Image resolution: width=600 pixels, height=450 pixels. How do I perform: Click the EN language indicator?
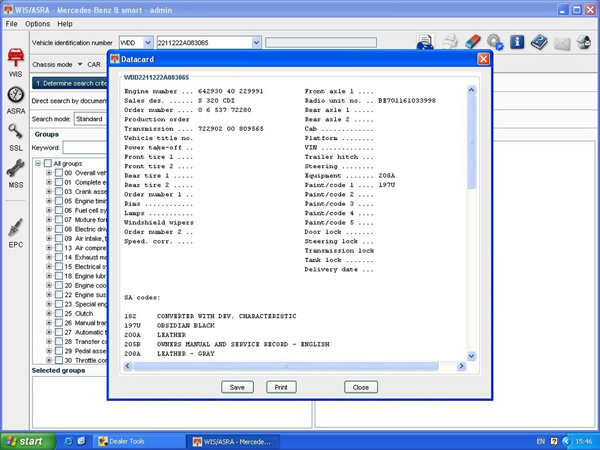point(541,441)
